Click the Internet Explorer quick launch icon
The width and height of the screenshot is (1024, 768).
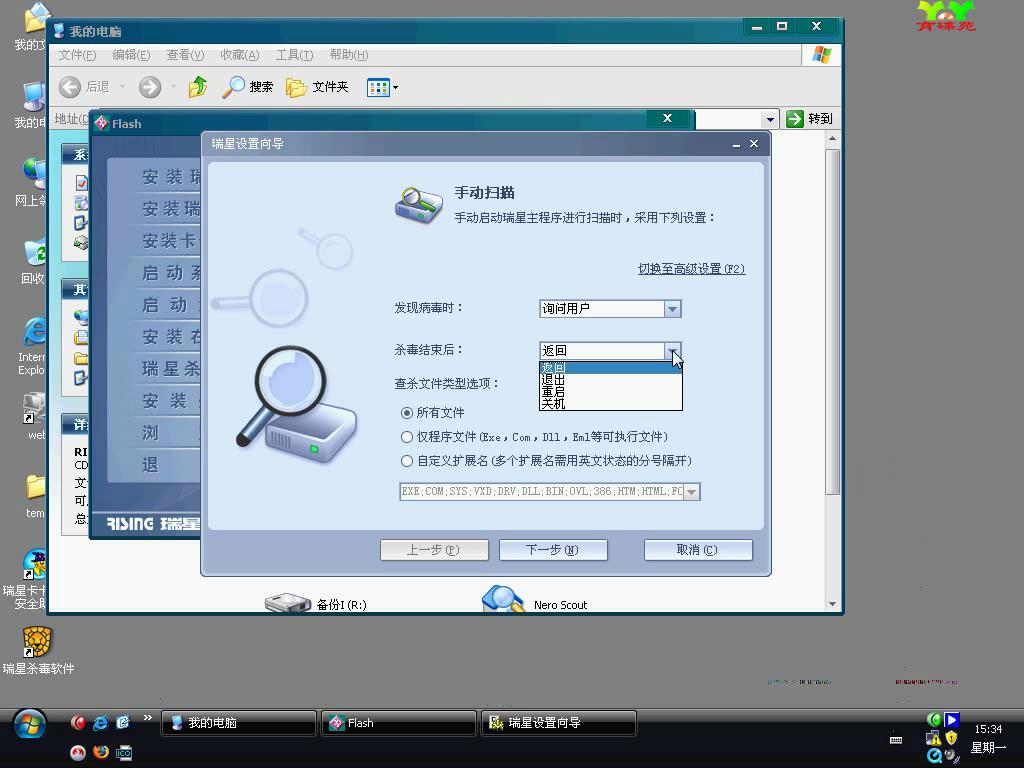coord(100,722)
